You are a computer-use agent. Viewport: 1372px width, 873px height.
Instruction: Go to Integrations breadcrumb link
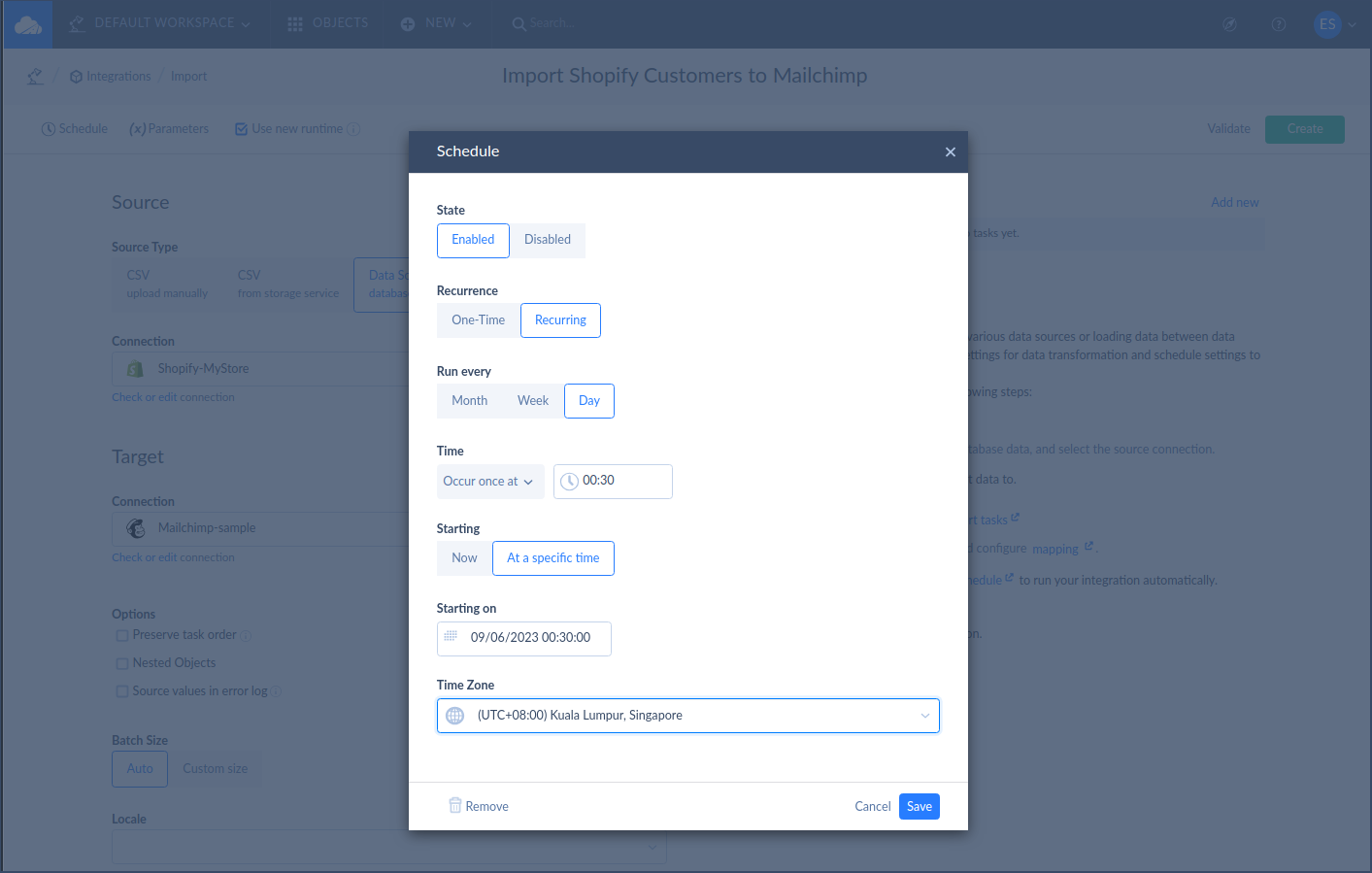click(x=111, y=77)
